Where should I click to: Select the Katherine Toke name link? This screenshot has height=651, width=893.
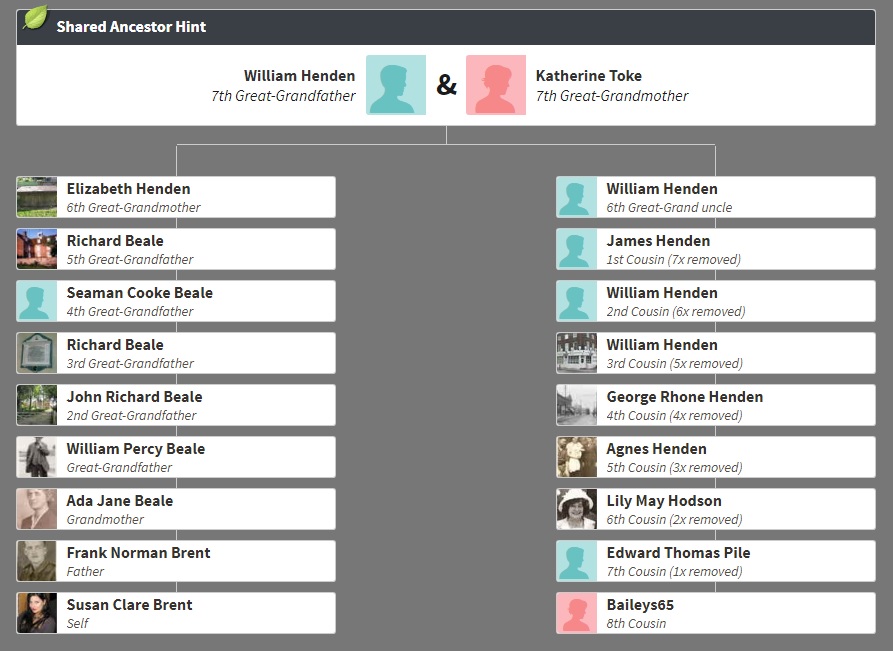pos(588,76)
